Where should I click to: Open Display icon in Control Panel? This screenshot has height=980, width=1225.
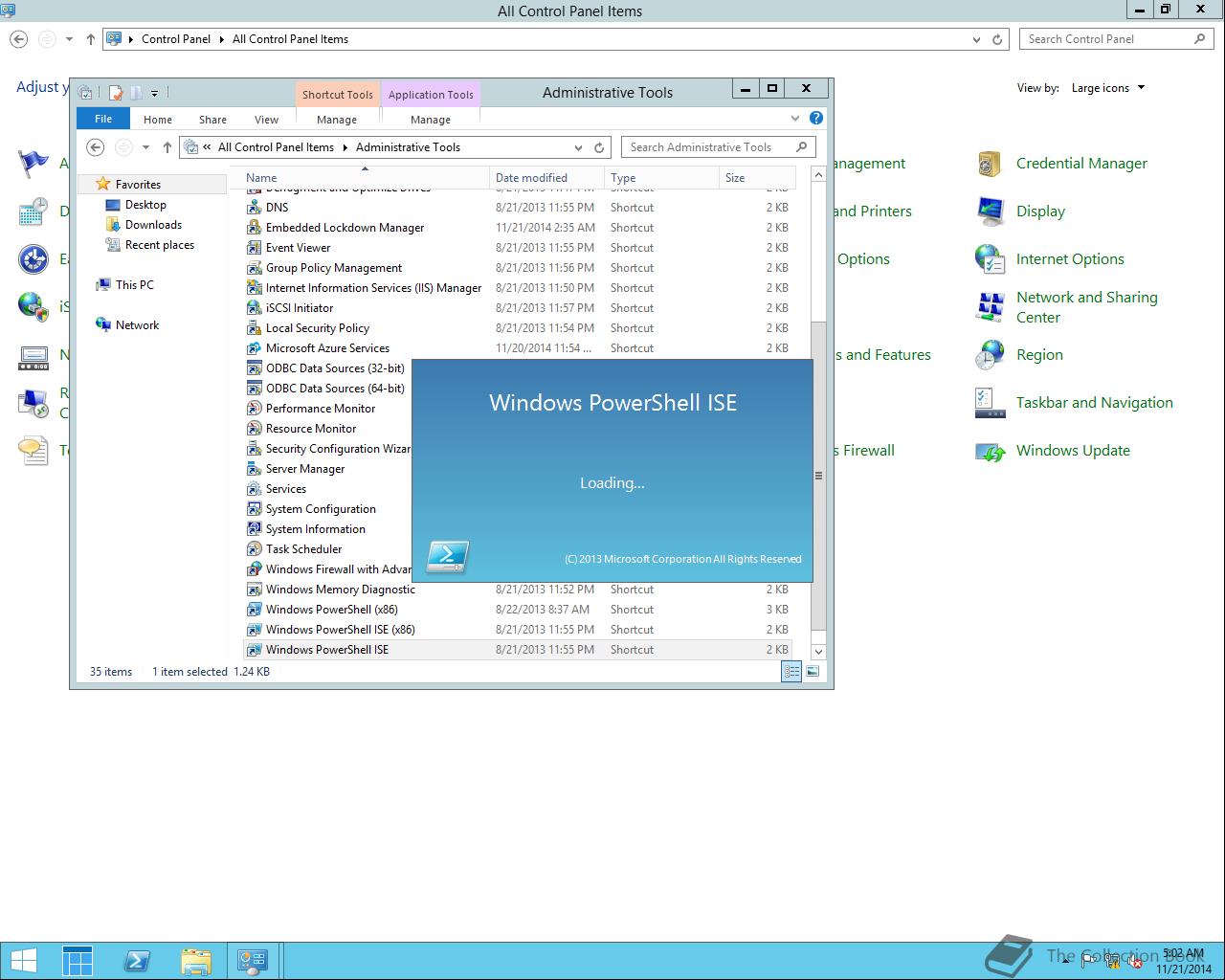pyautogui.click(x=990, y=212)
